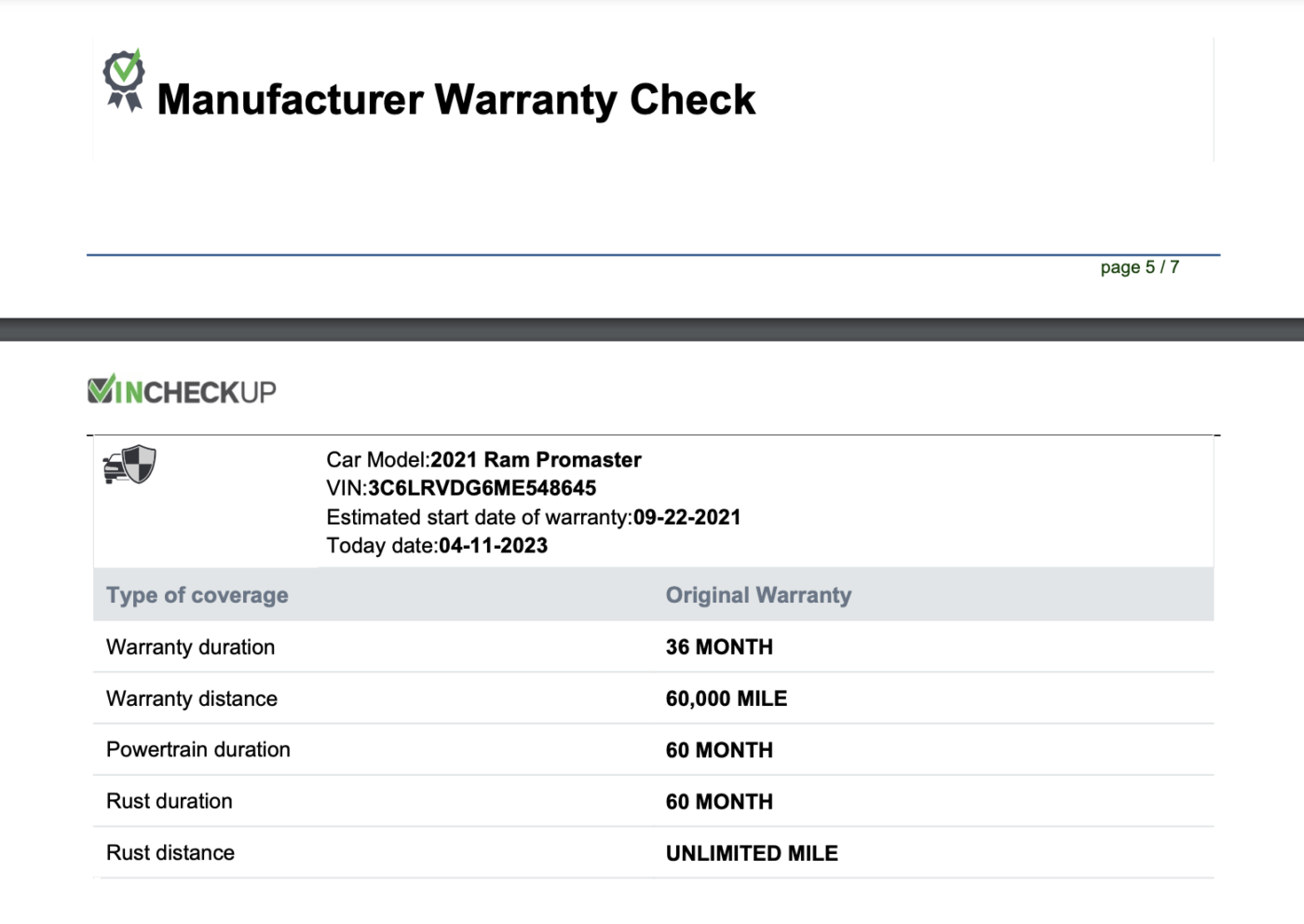Click the Type of coverage column header
Viewport: 1304px width, 924px height.
pos(197,595)
